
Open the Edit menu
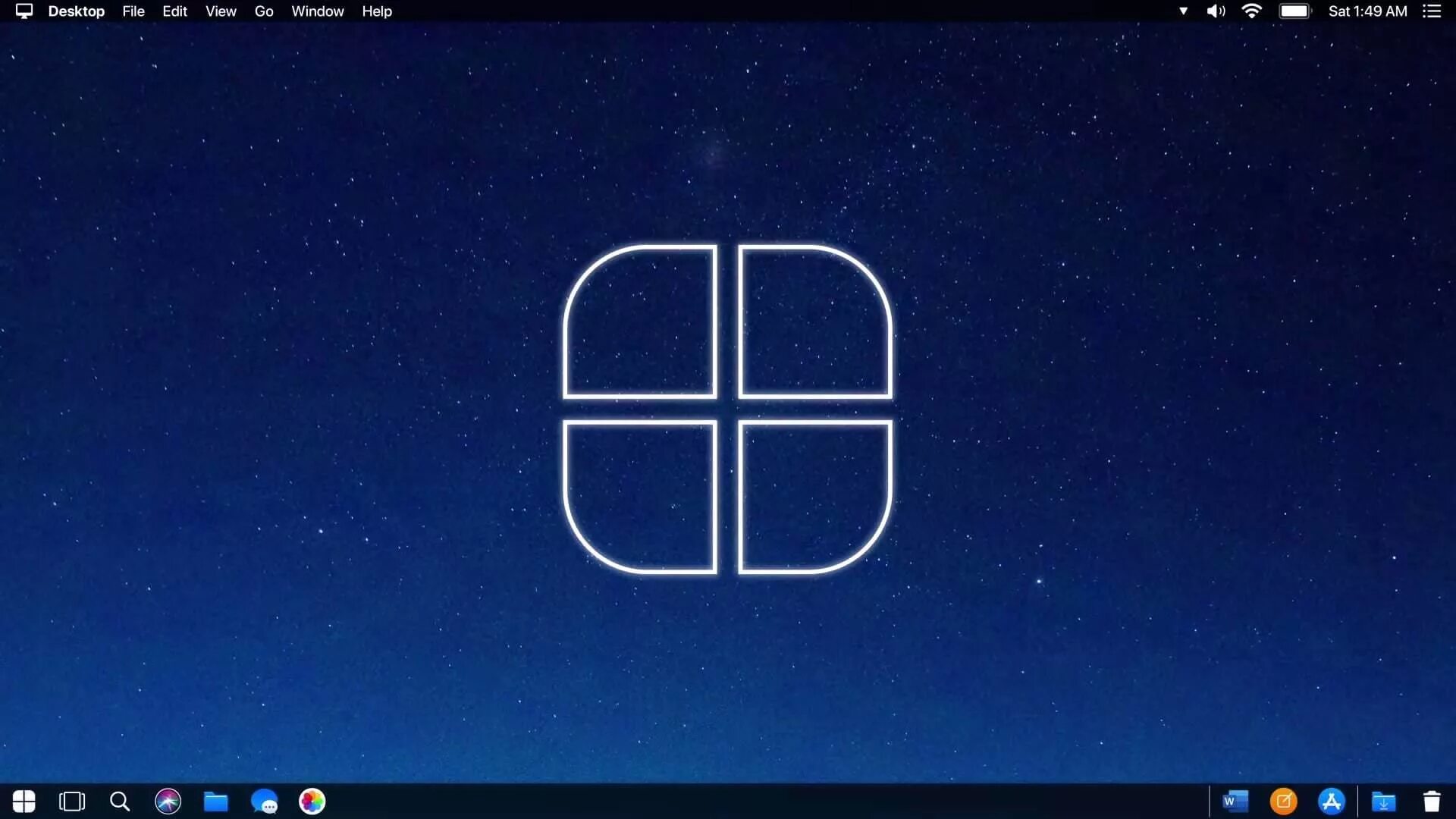click(x=174, y=11)
